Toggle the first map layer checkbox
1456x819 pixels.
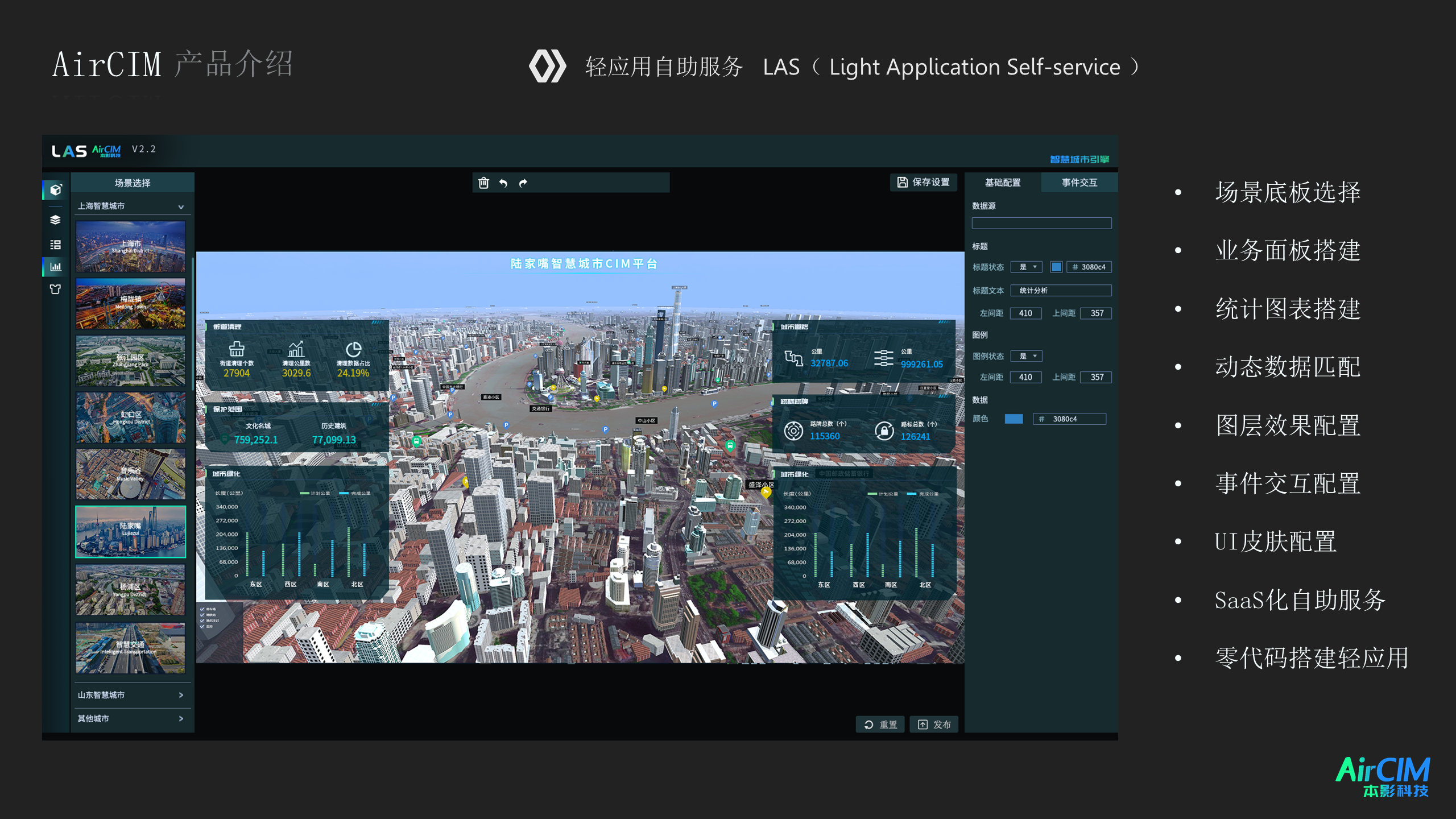[202, 609]
